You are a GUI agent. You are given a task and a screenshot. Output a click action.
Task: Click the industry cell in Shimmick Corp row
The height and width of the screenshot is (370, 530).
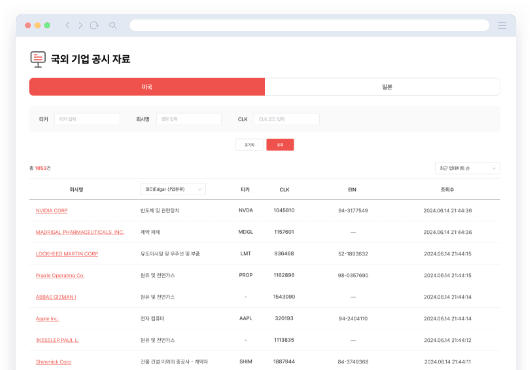pos(174,362)
